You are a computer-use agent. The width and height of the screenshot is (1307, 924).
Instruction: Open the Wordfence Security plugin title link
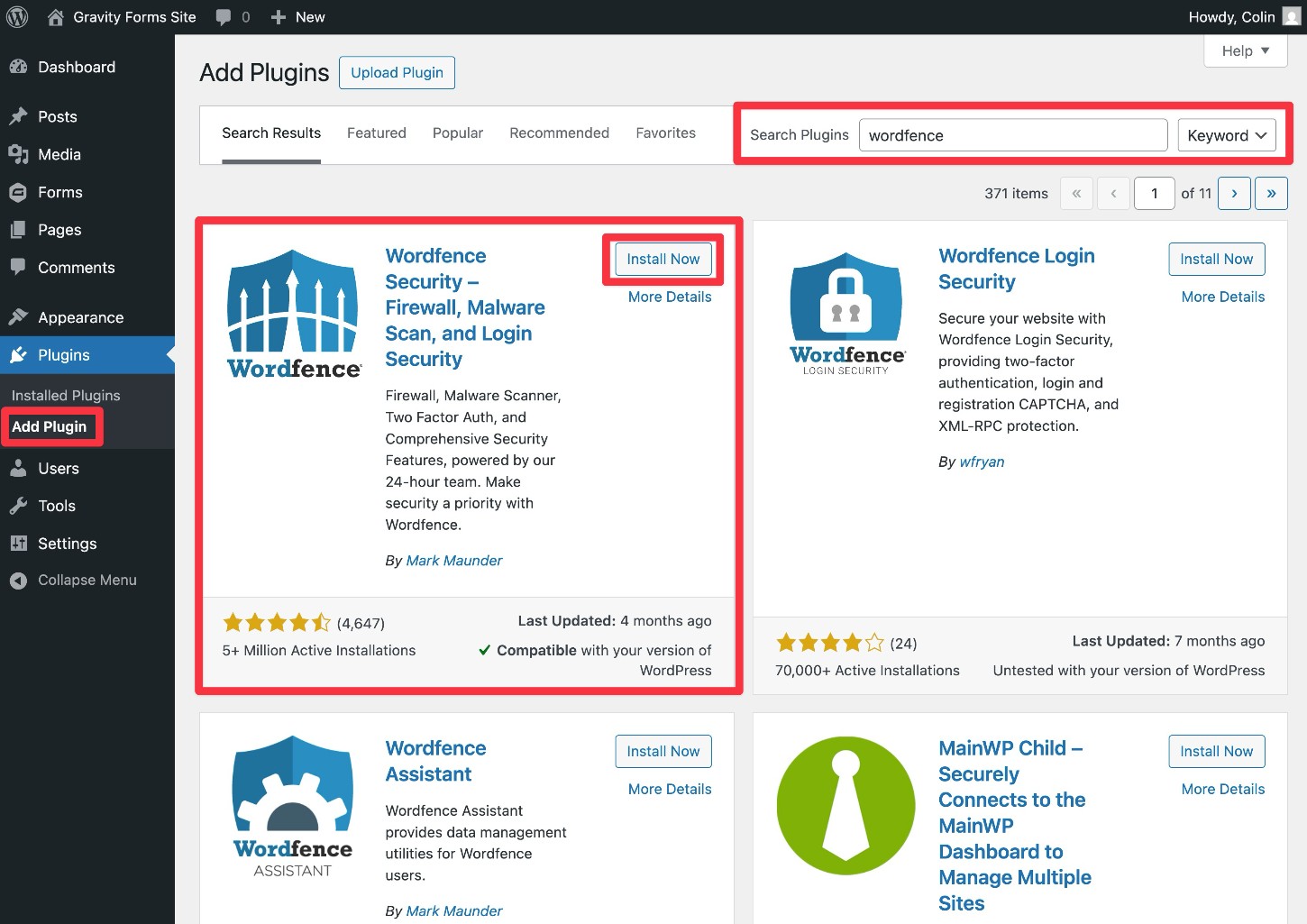(465, 307)
